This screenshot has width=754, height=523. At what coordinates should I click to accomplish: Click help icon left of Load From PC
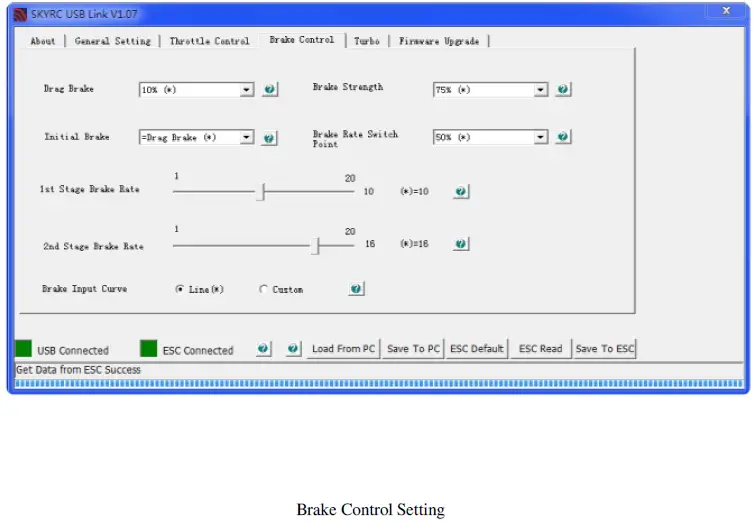click(293, 349)
